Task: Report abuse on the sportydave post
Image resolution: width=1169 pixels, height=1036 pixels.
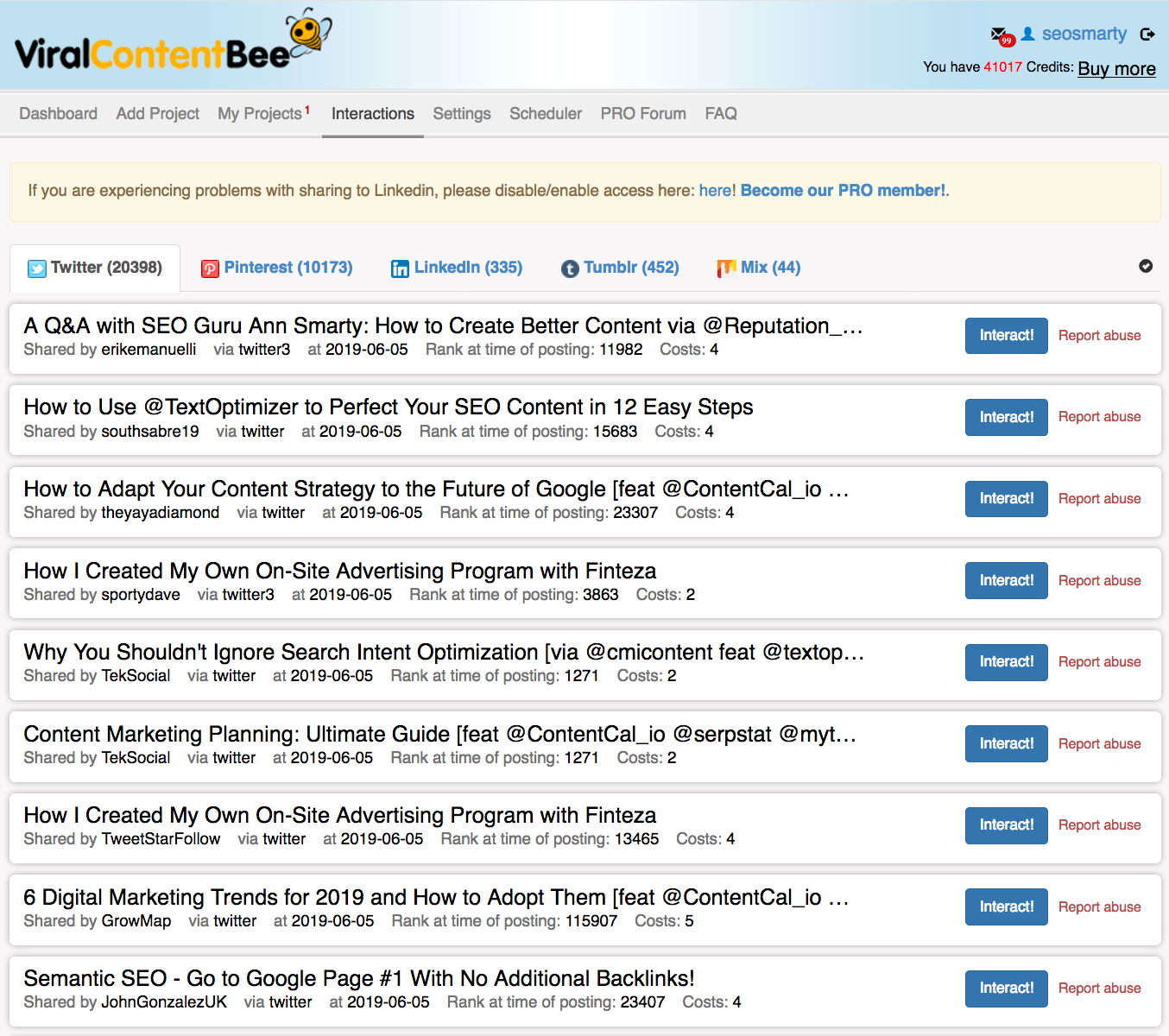Action: point(1099,581)
